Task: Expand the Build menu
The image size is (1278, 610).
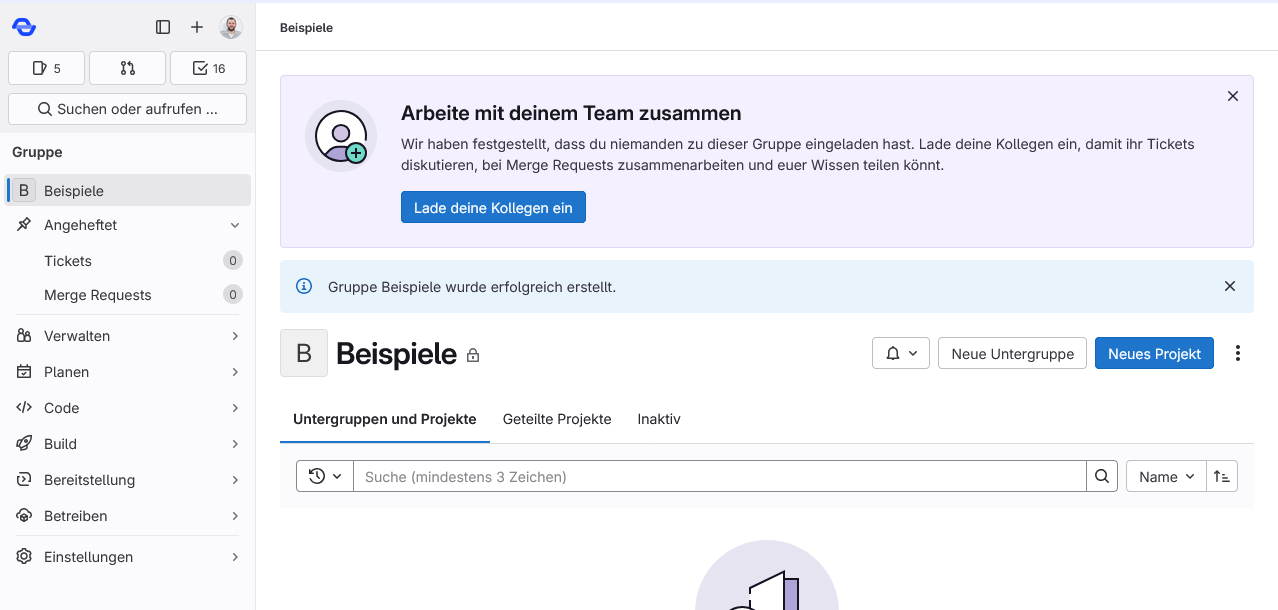Action: tap(128, 444)
